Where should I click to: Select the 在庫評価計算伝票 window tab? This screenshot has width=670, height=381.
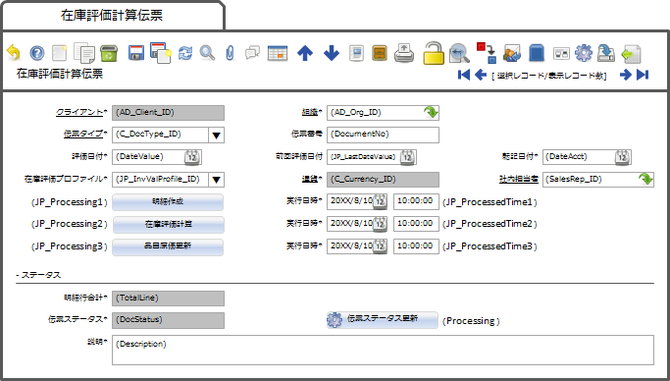click(x=112, y=16)
